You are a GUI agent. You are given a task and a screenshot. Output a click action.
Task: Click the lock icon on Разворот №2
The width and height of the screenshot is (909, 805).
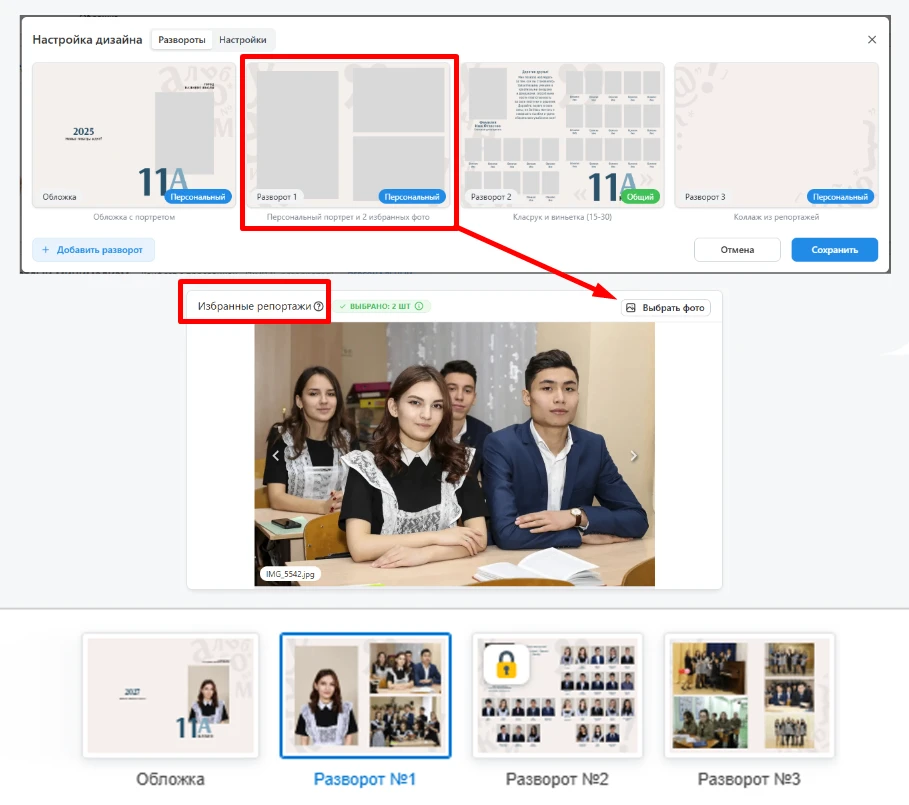tap(506, 664)
